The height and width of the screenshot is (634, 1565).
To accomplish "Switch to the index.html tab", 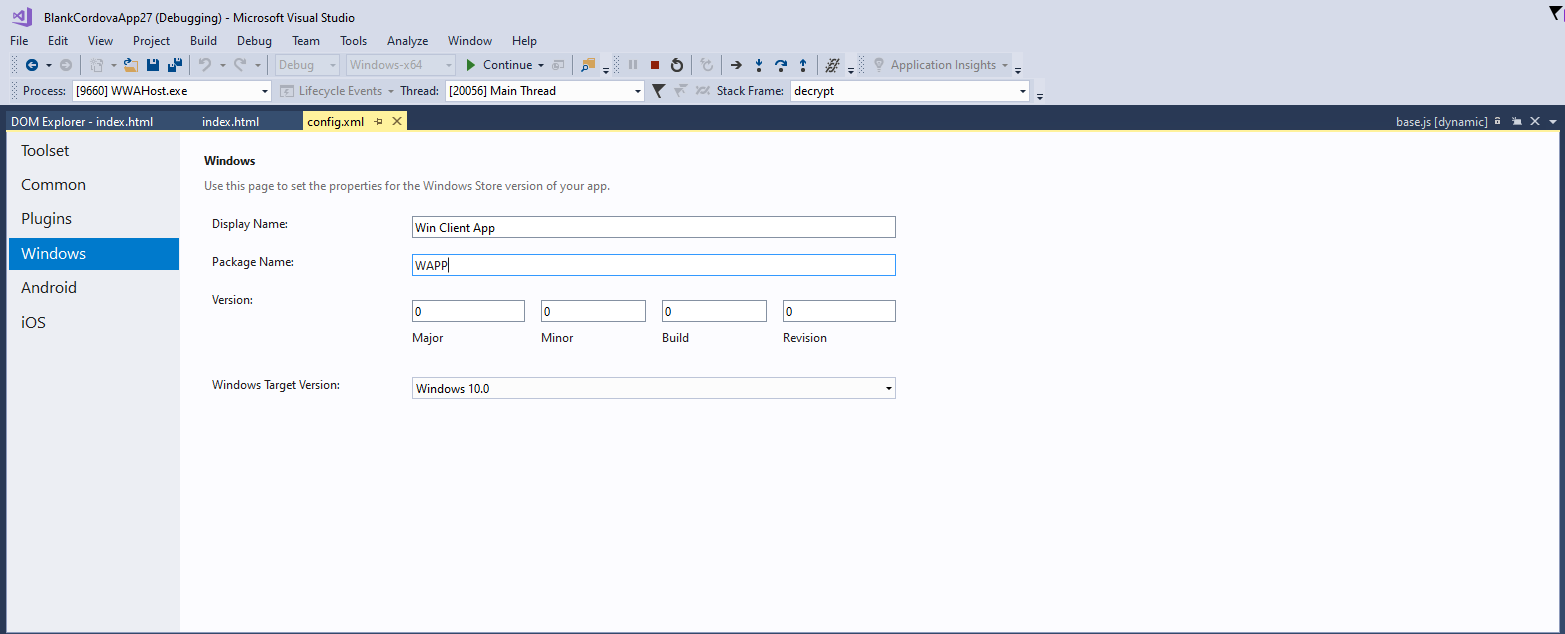I will [231, 120].
